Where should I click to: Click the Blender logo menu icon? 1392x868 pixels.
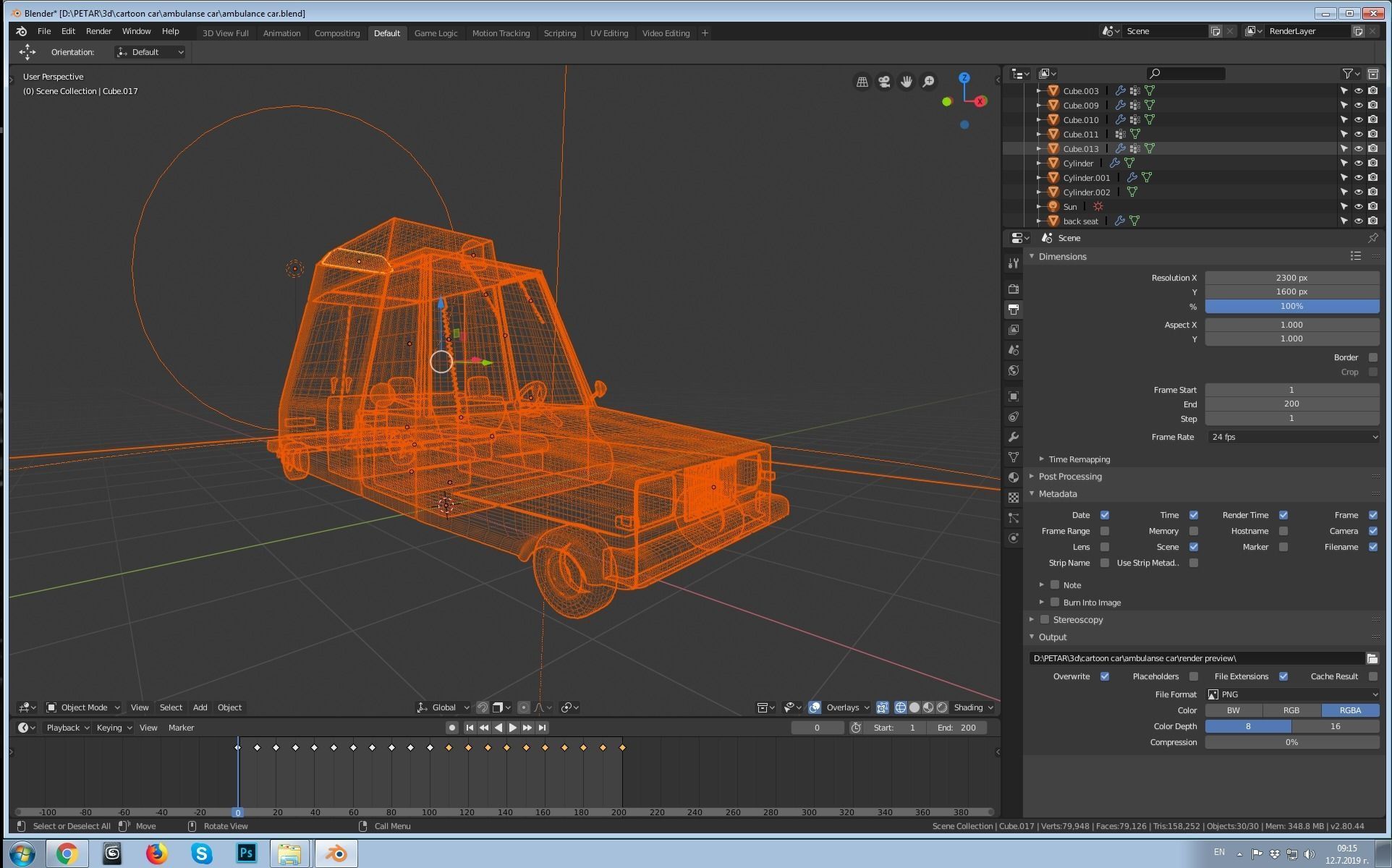click(x=22, y=31)
